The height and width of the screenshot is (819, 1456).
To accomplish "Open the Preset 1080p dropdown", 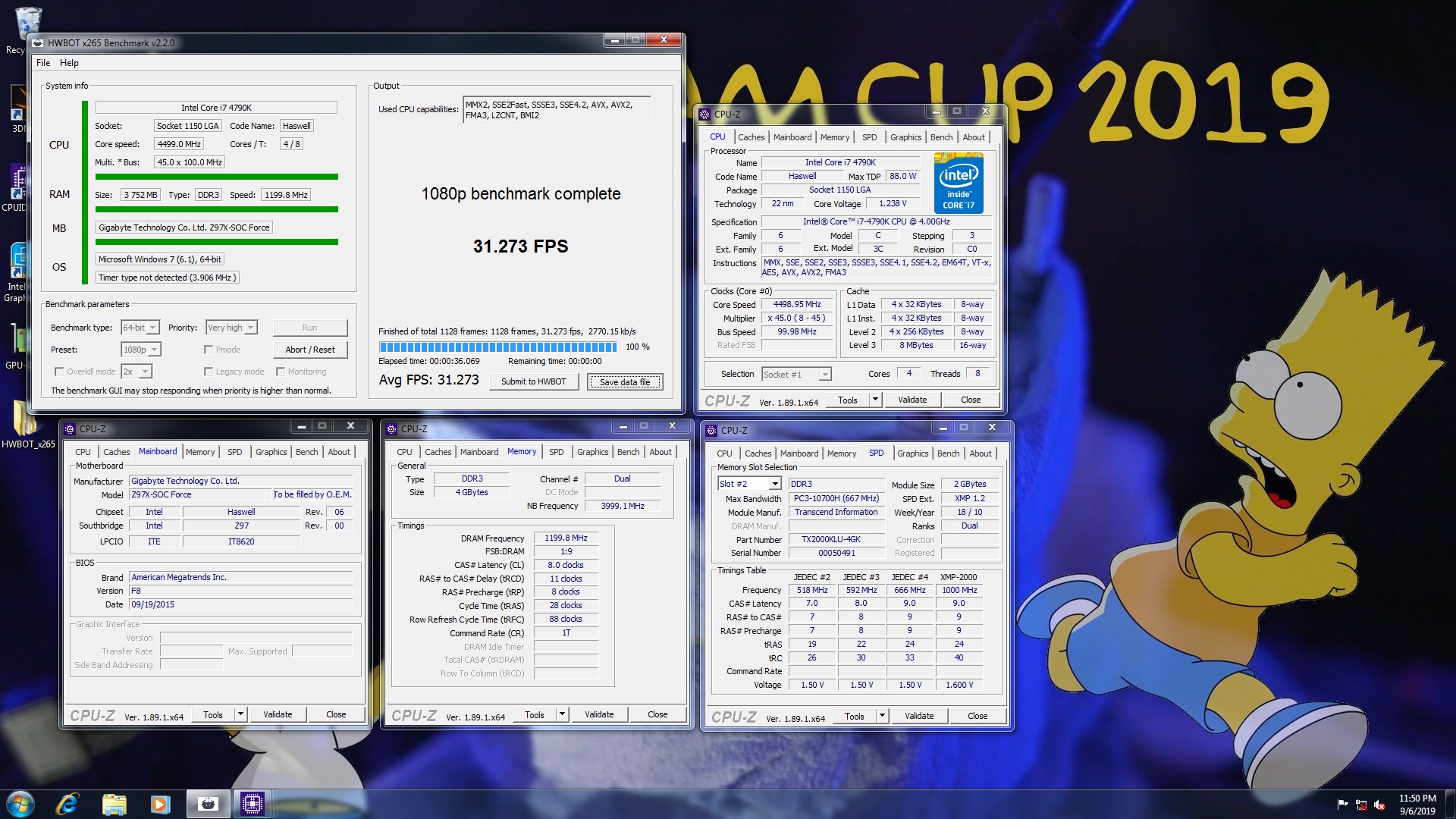I will [x=141, y=350].
